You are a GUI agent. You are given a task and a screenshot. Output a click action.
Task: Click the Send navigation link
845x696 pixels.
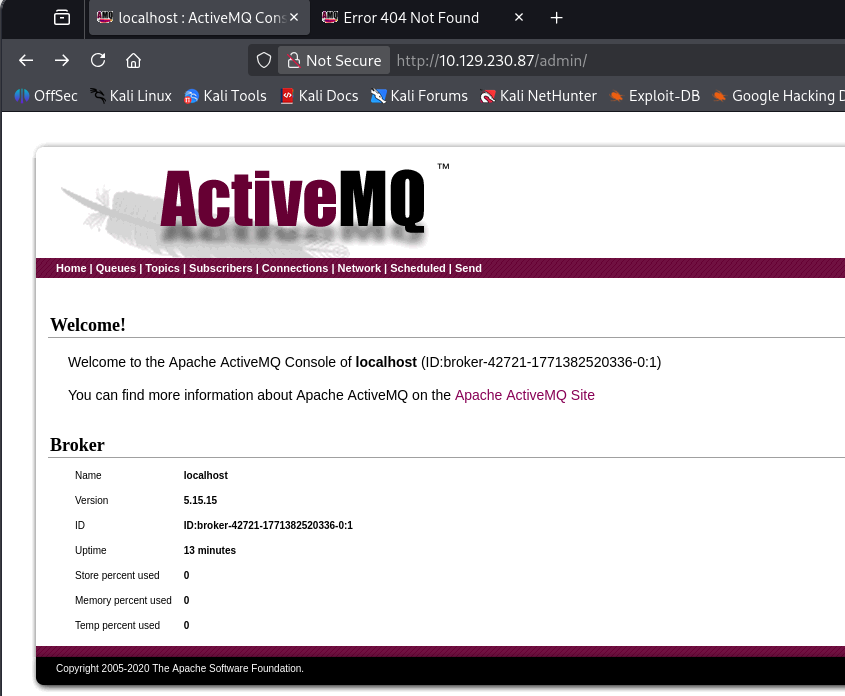pyautogui.click(x=468, y=268)
